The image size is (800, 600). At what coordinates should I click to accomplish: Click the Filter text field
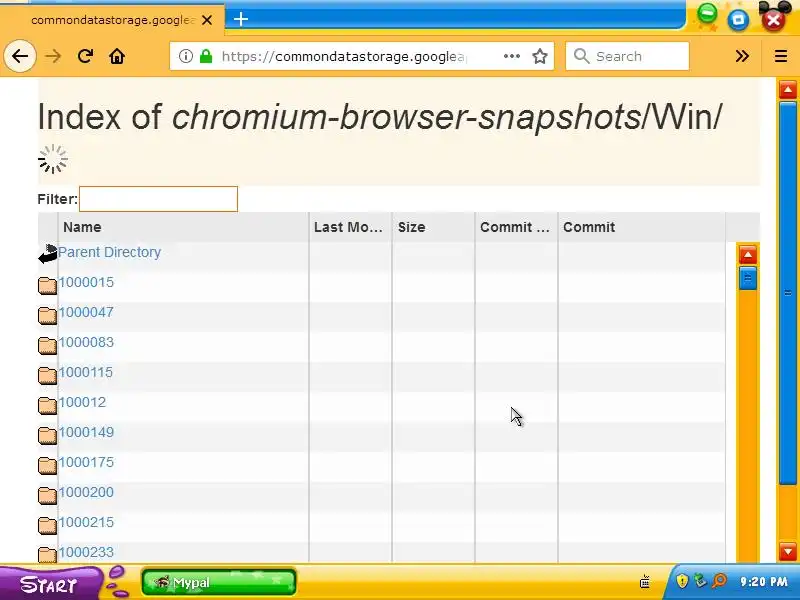158,199
